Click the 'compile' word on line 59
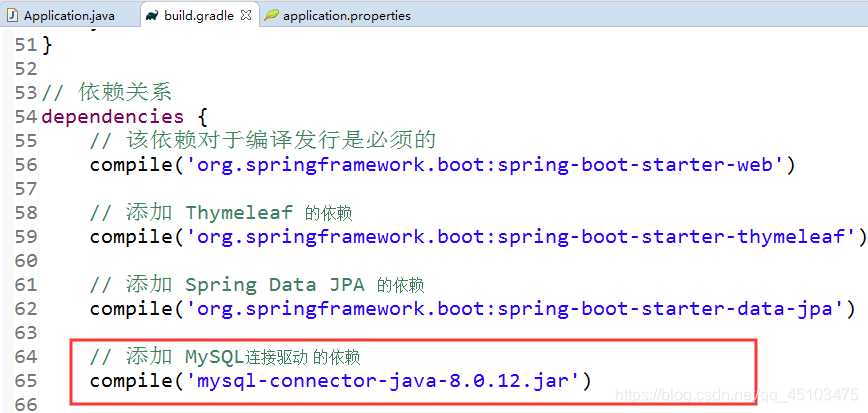Viewport: 868px width, 413px height. tap(132, 237)
